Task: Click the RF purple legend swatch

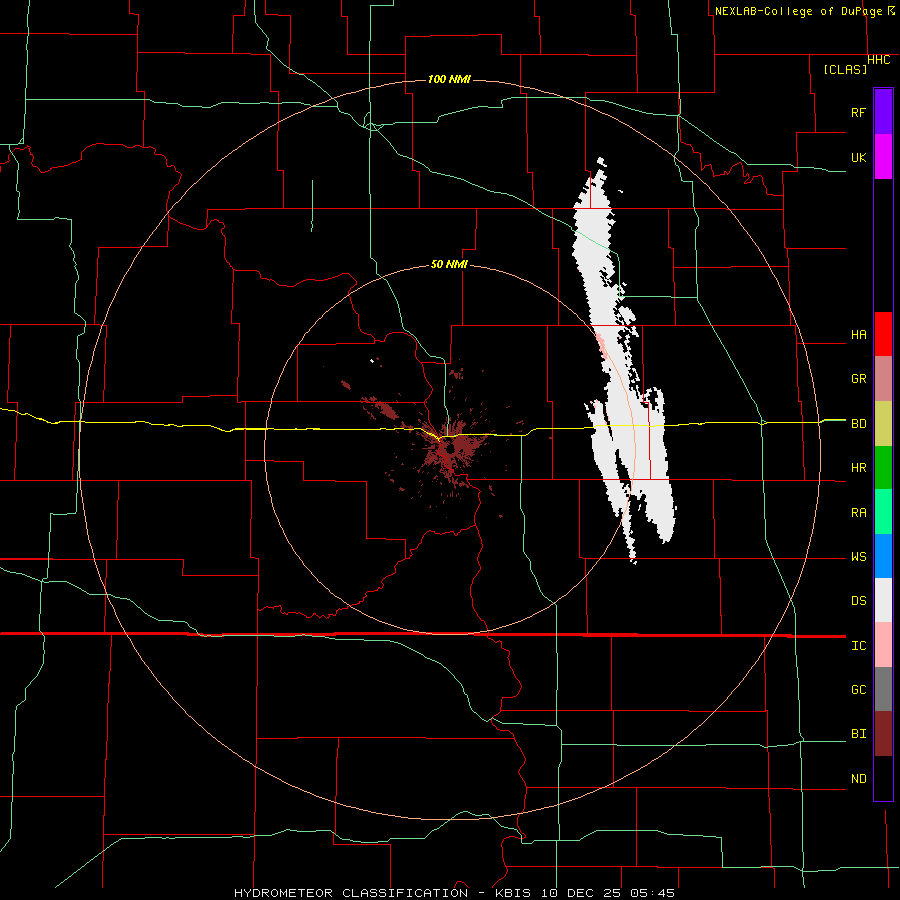Action: coord(883,112)
